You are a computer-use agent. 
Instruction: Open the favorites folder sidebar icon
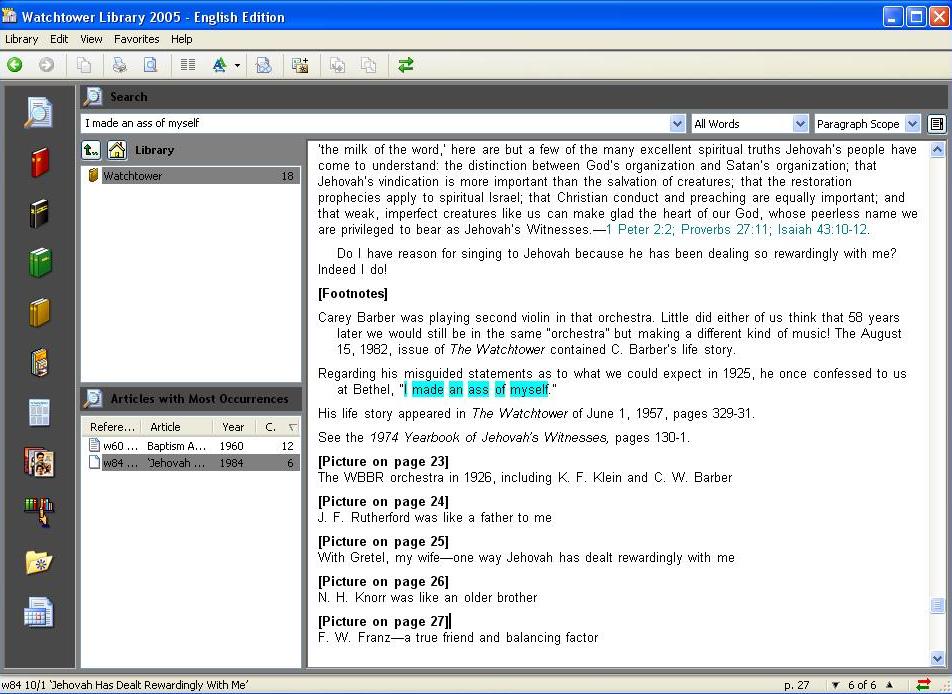(x=39, y=562)
